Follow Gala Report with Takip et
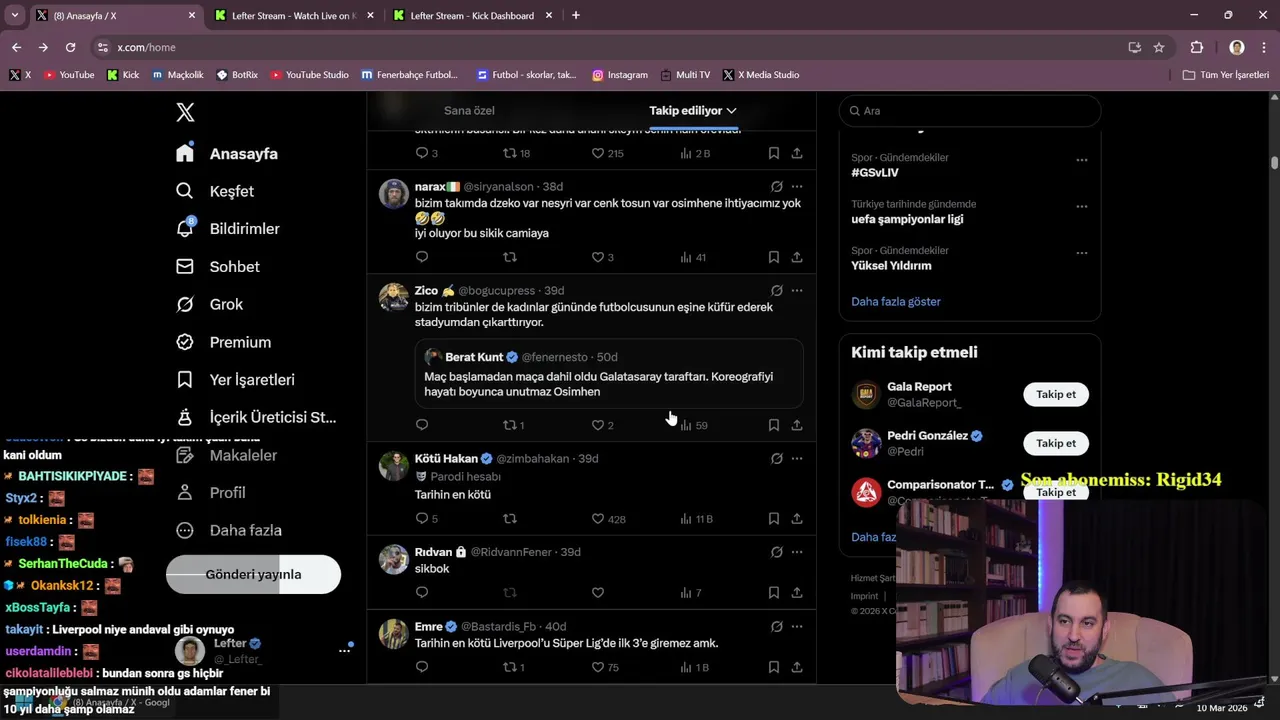The image size is (1280, 720). [x=1056, y=394]
